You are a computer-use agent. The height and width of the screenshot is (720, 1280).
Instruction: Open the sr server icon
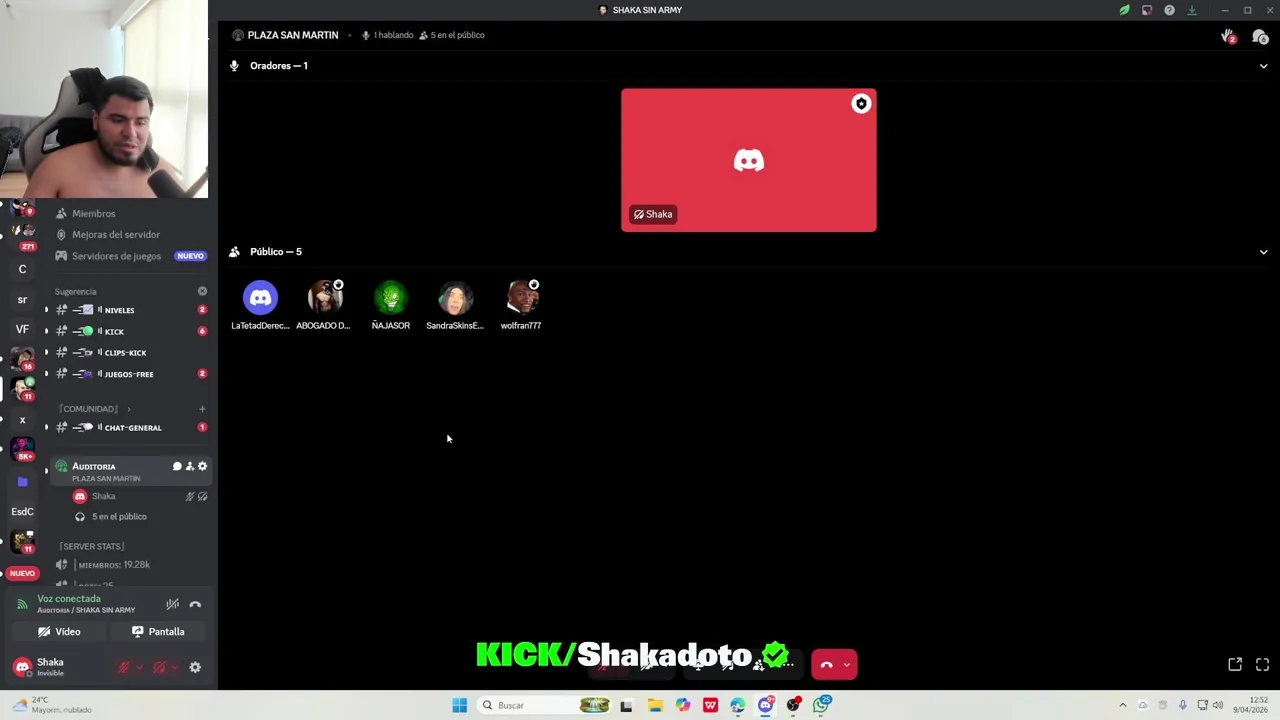coord(22,300)
